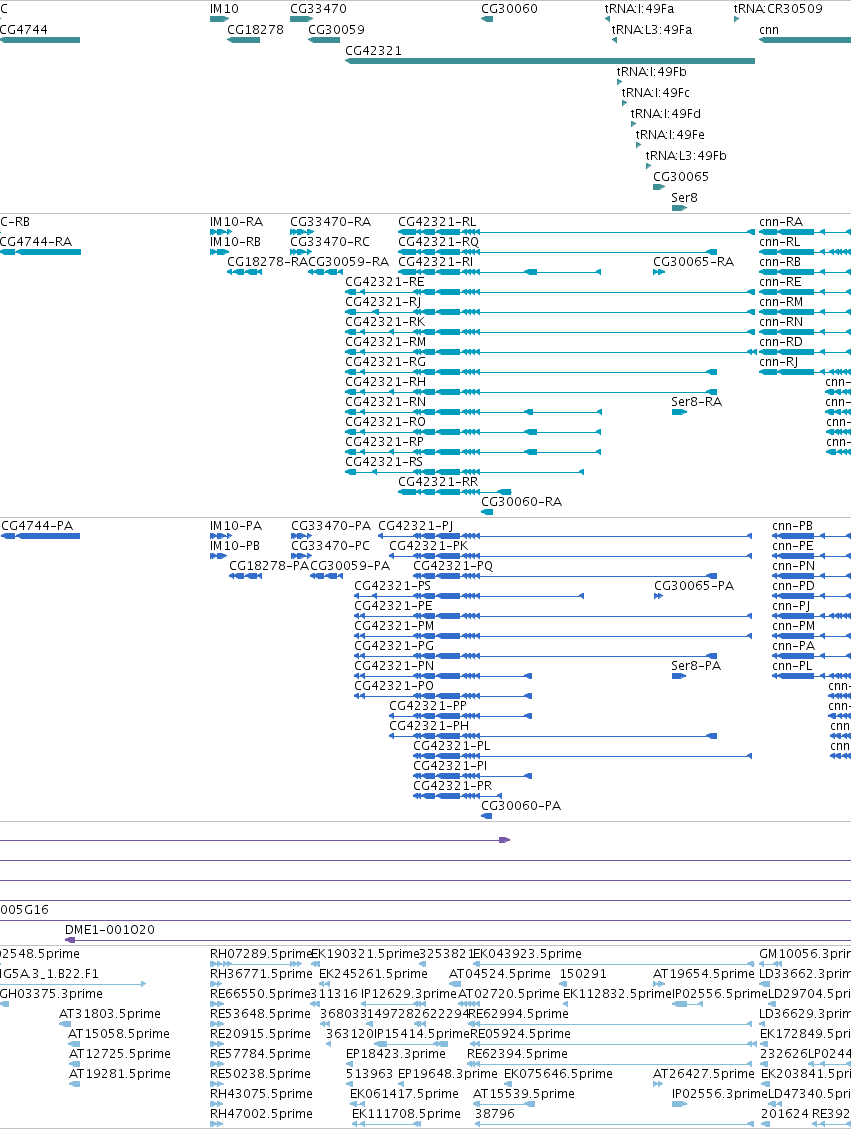The image size is (851, 1129).
Task: Open EST EP18423.3prime
Action: 395,1053
